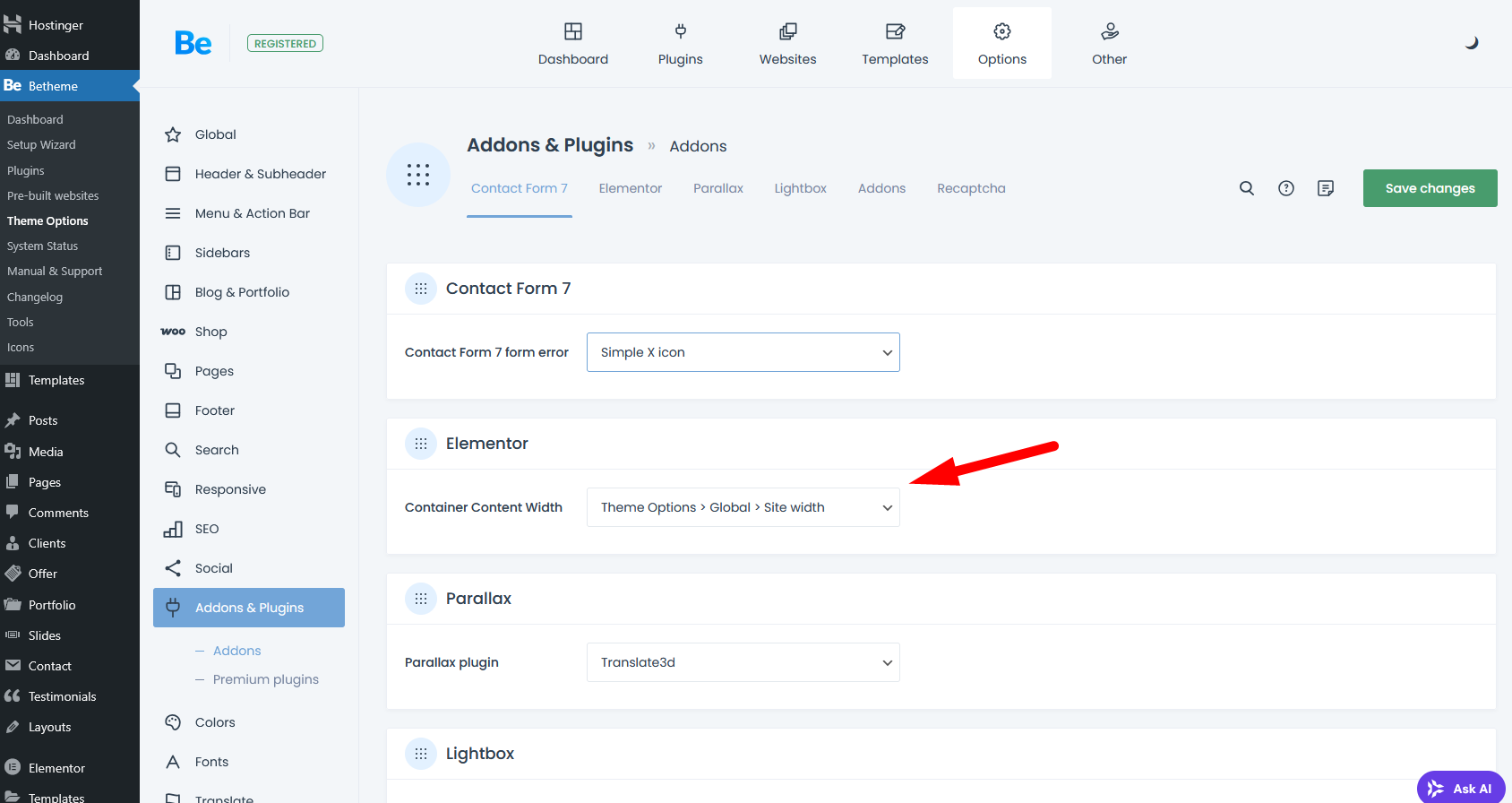Open Footer options
The width and height of the screenshot is (1512, 803).
(x=249, y=410)
